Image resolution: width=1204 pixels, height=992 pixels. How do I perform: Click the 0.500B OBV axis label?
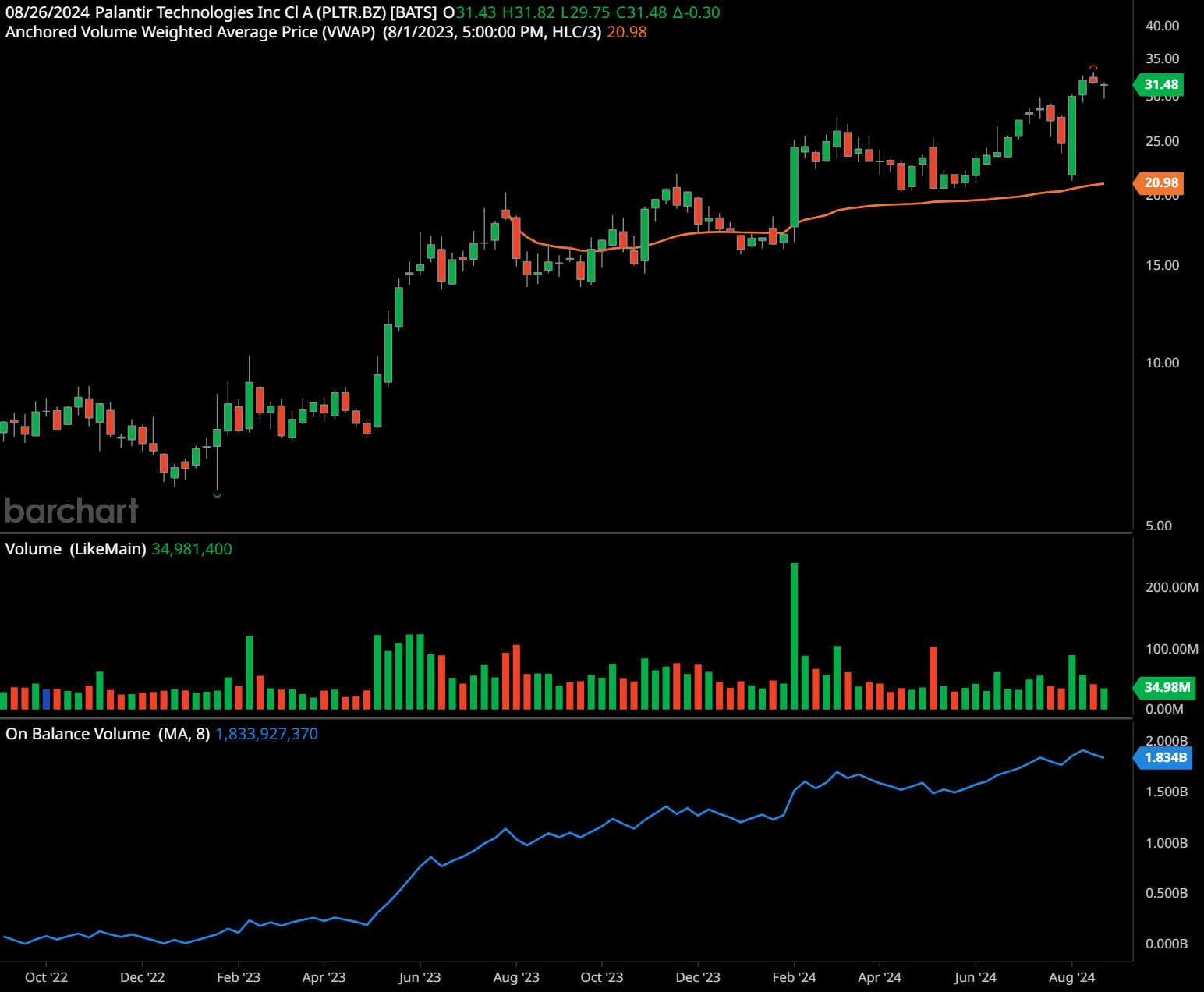coord(1167,893)
